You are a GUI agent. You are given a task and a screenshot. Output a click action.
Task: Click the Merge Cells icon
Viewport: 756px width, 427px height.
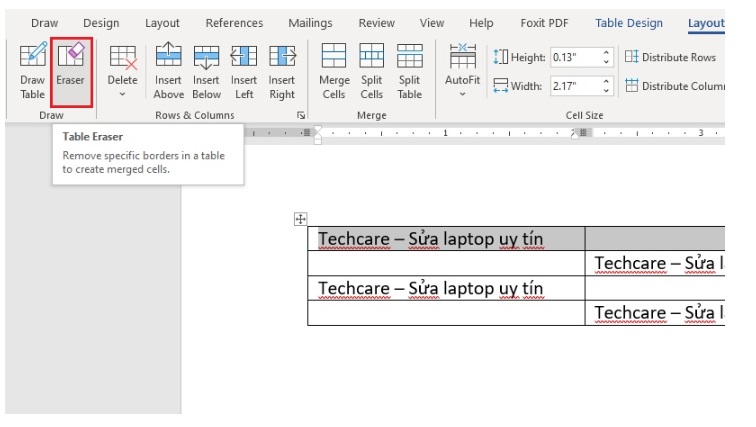point(334,70)
